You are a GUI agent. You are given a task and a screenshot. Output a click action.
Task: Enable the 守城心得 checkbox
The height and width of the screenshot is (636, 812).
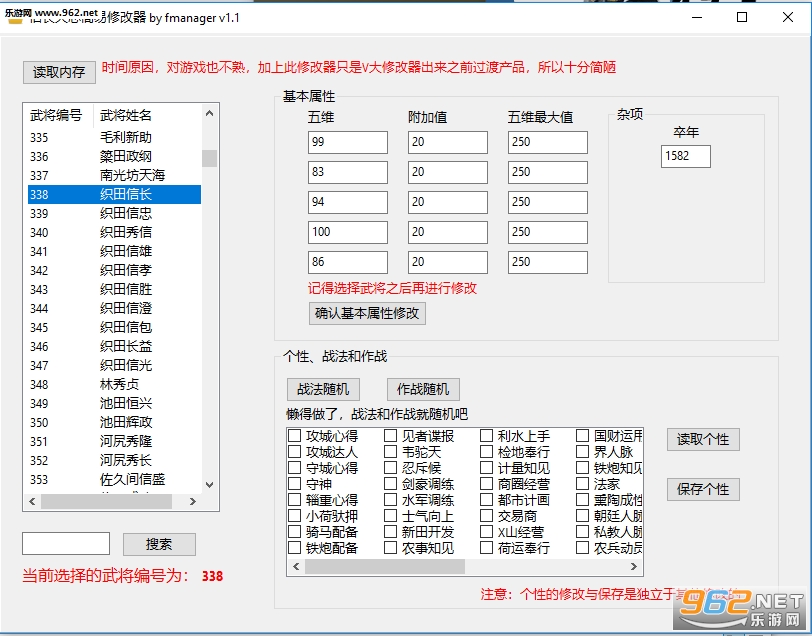(x=295, y=468)
